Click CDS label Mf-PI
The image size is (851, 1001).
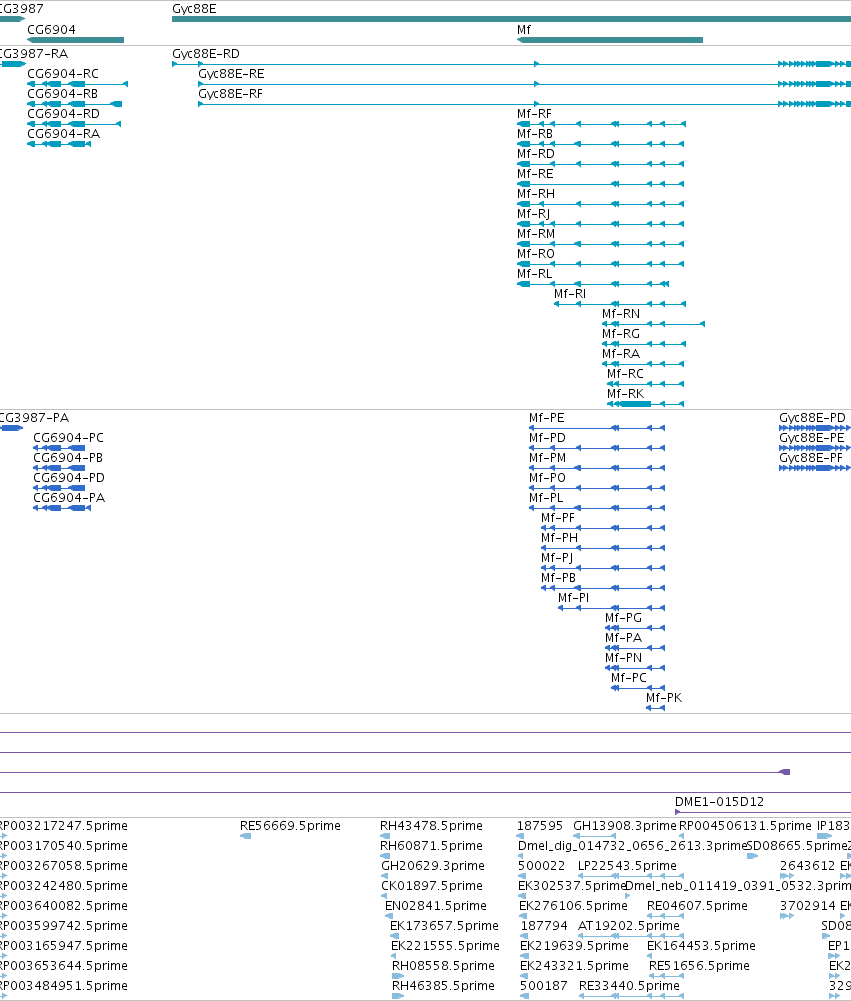coord(573,598)
